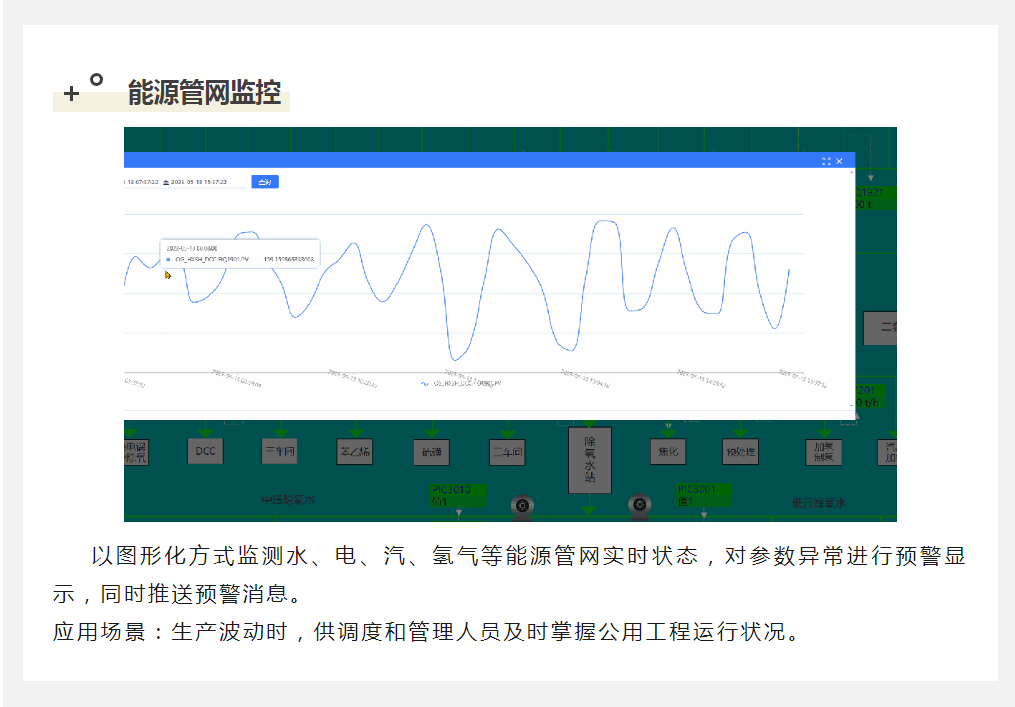The height and width of the screenshot is (707, 1015).
Task: Close the trend chart popup
Action: pyautogui.click(x=840, y=161)
